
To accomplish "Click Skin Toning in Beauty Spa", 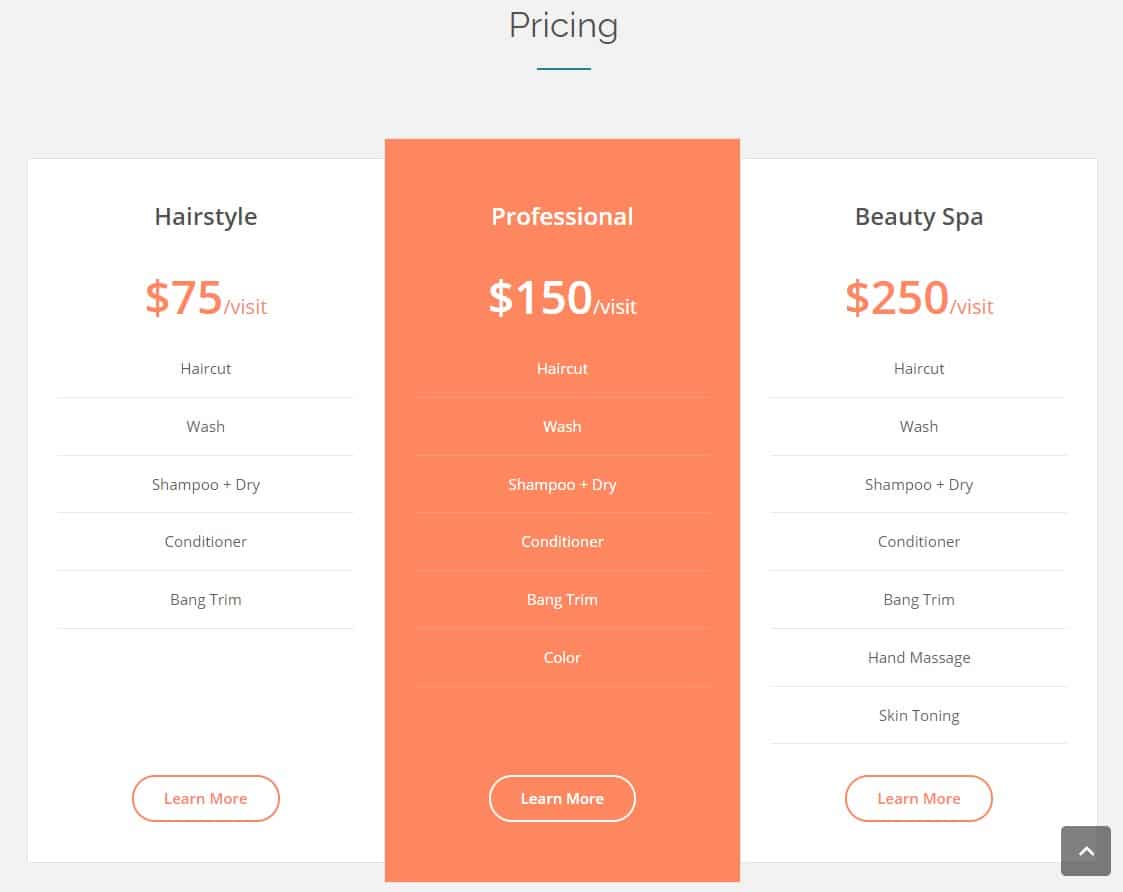I will (x=919, y=715).
